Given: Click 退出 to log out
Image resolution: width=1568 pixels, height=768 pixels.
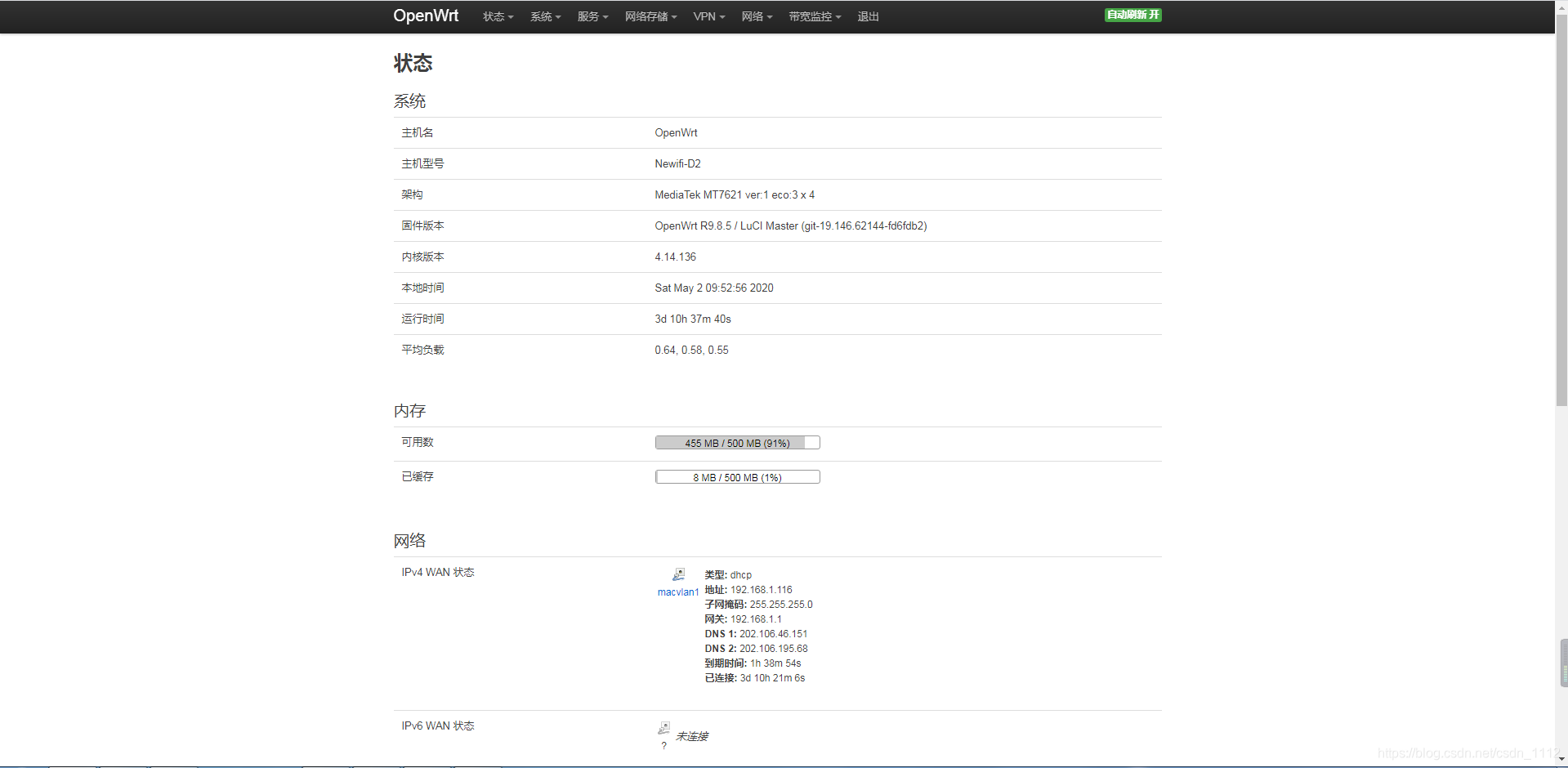Looking at the screenshot, I should [x=868, y=16].
